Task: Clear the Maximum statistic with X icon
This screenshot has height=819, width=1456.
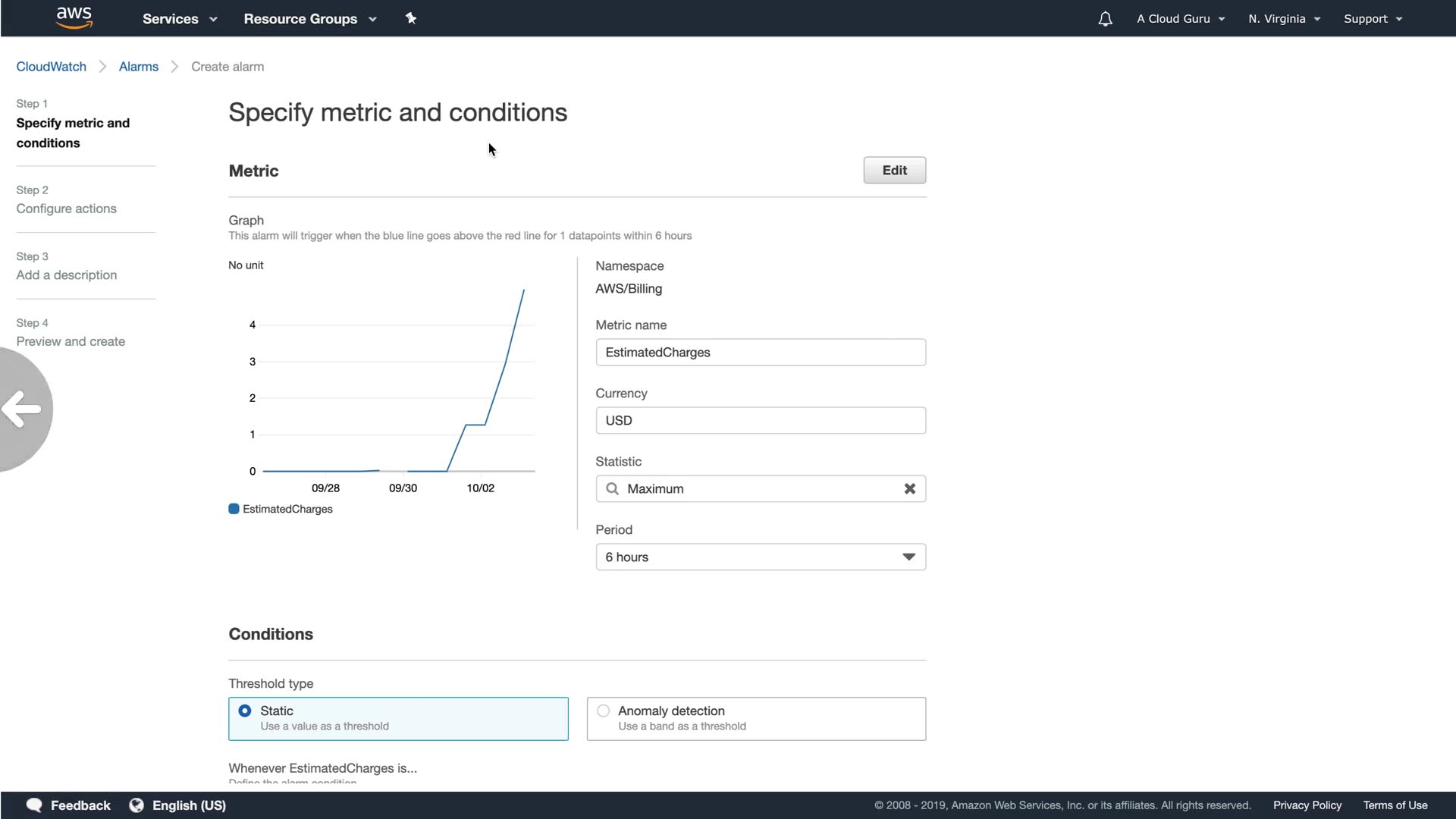Action: [x=909, y=489]
